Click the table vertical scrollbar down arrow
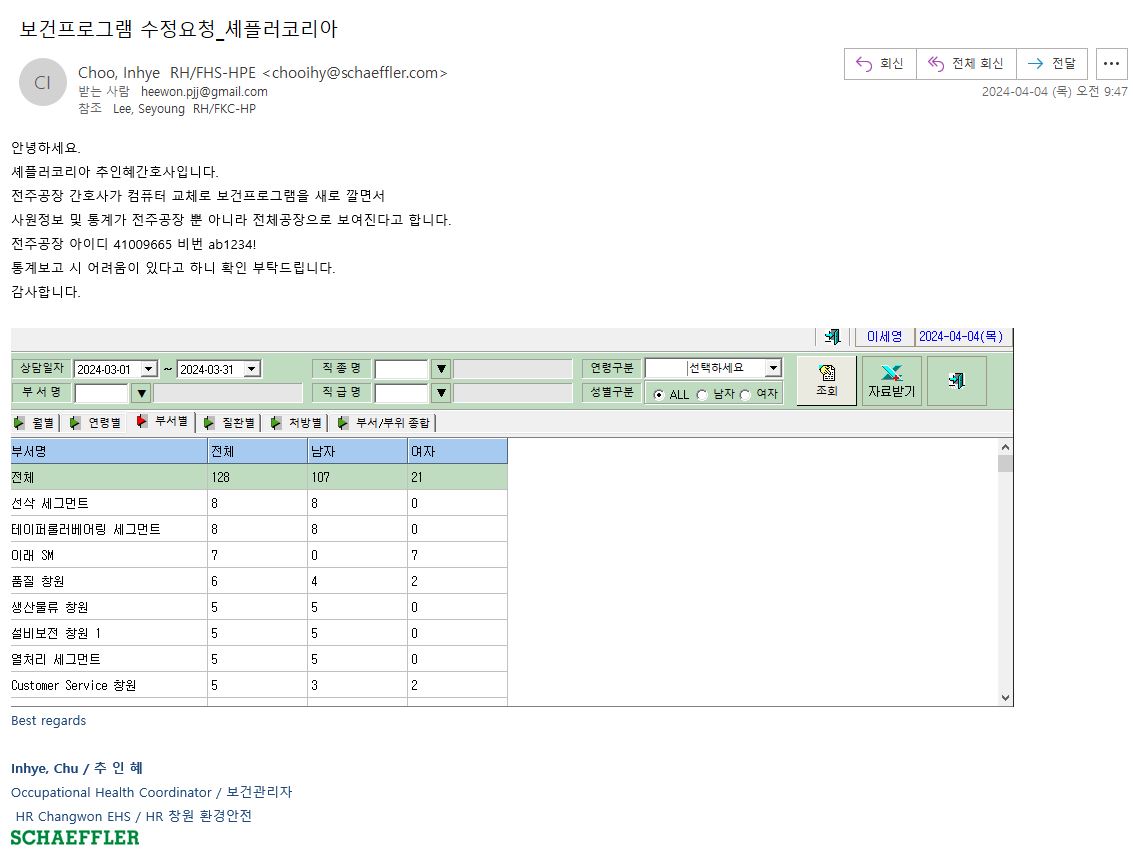Viewport: 1133px width, 858px height. [x=1005, y=698]
